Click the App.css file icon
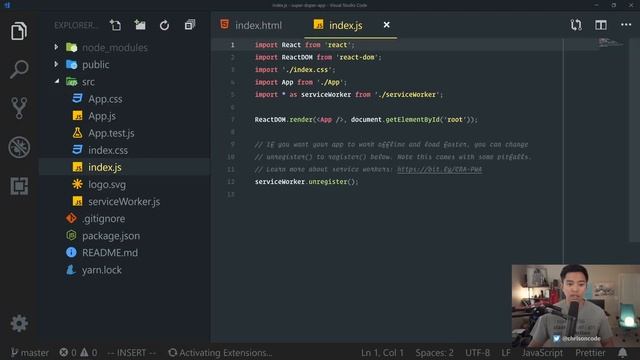This screenshot has width=640, height=360. 77,98
